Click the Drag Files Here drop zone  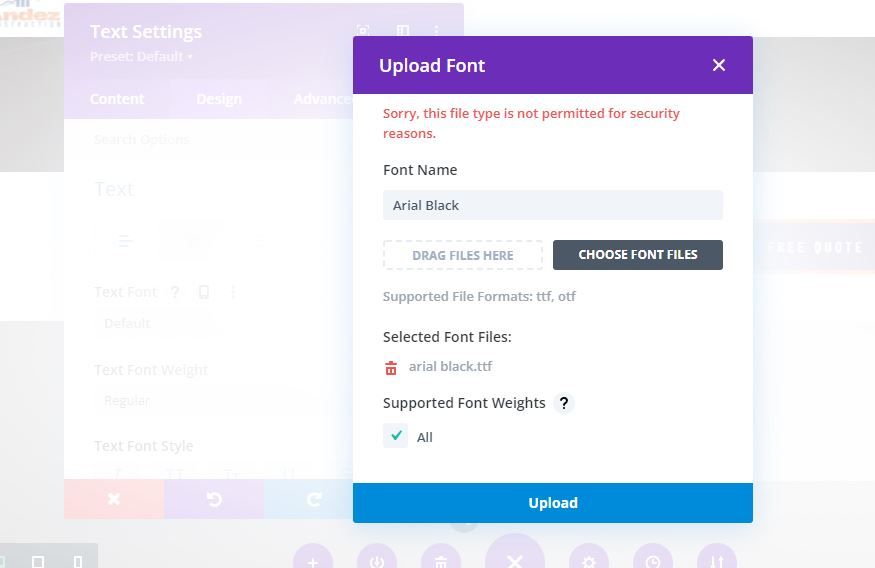pyautogui.click(x=463, y=256)
